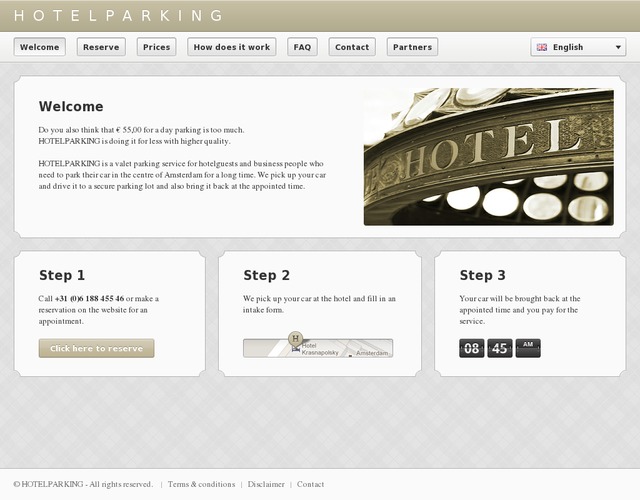Viewport: 640px width, 500px height.
Task: Open the Prices menu item
Action: coord(156,47)
